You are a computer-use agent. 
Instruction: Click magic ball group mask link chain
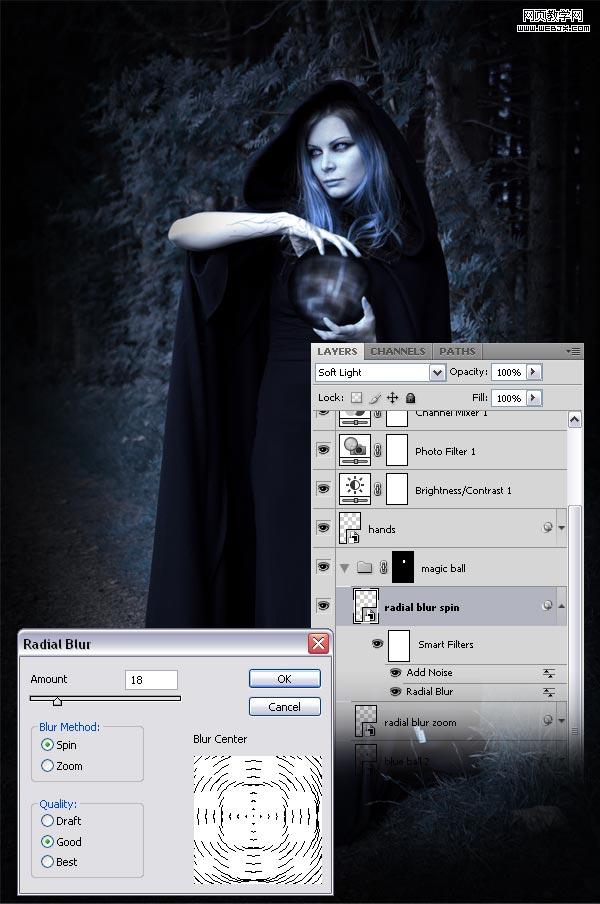point(383,568)
